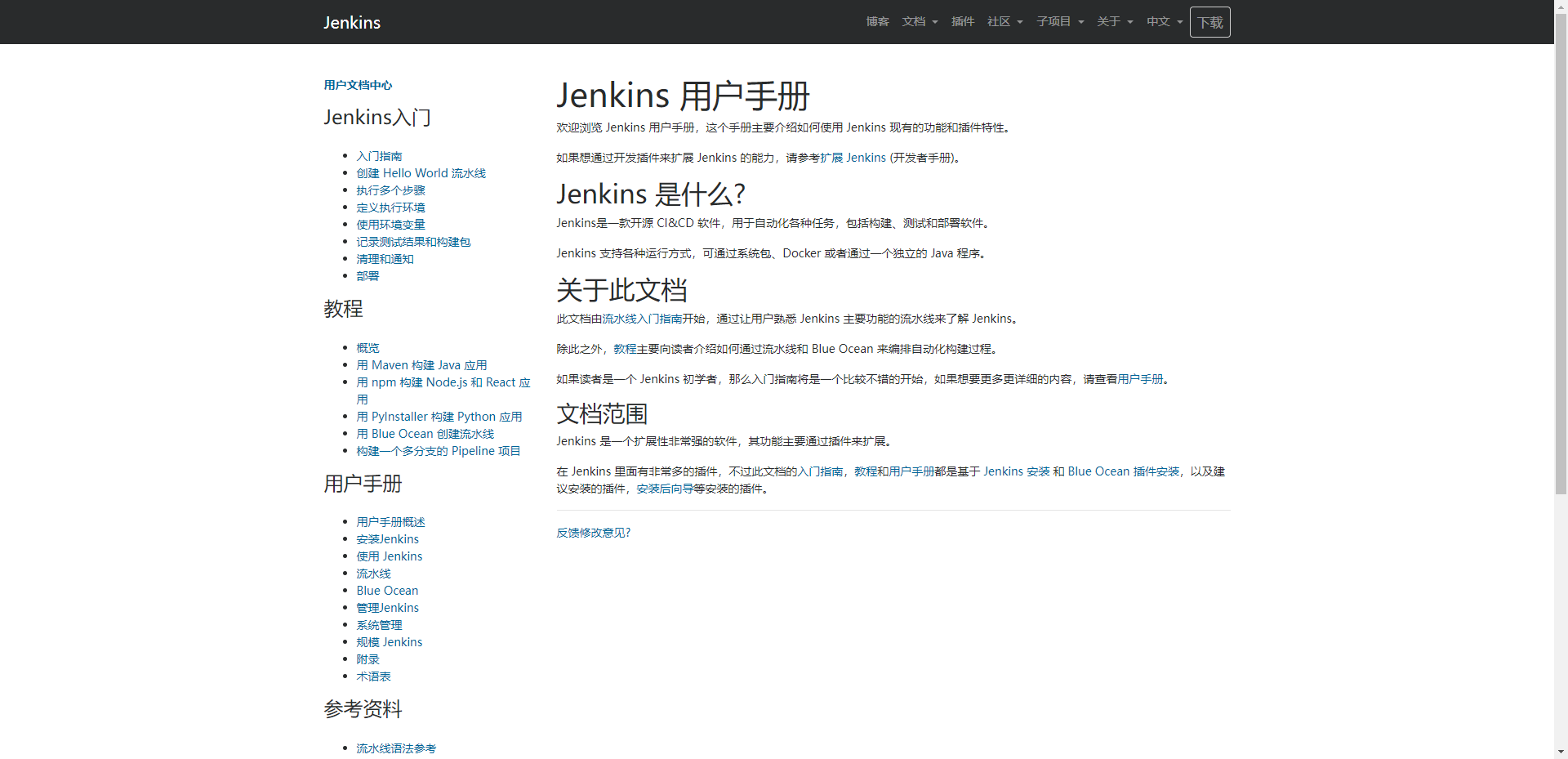Open 流水线语法参考 reference link

(x=396, y=748)
